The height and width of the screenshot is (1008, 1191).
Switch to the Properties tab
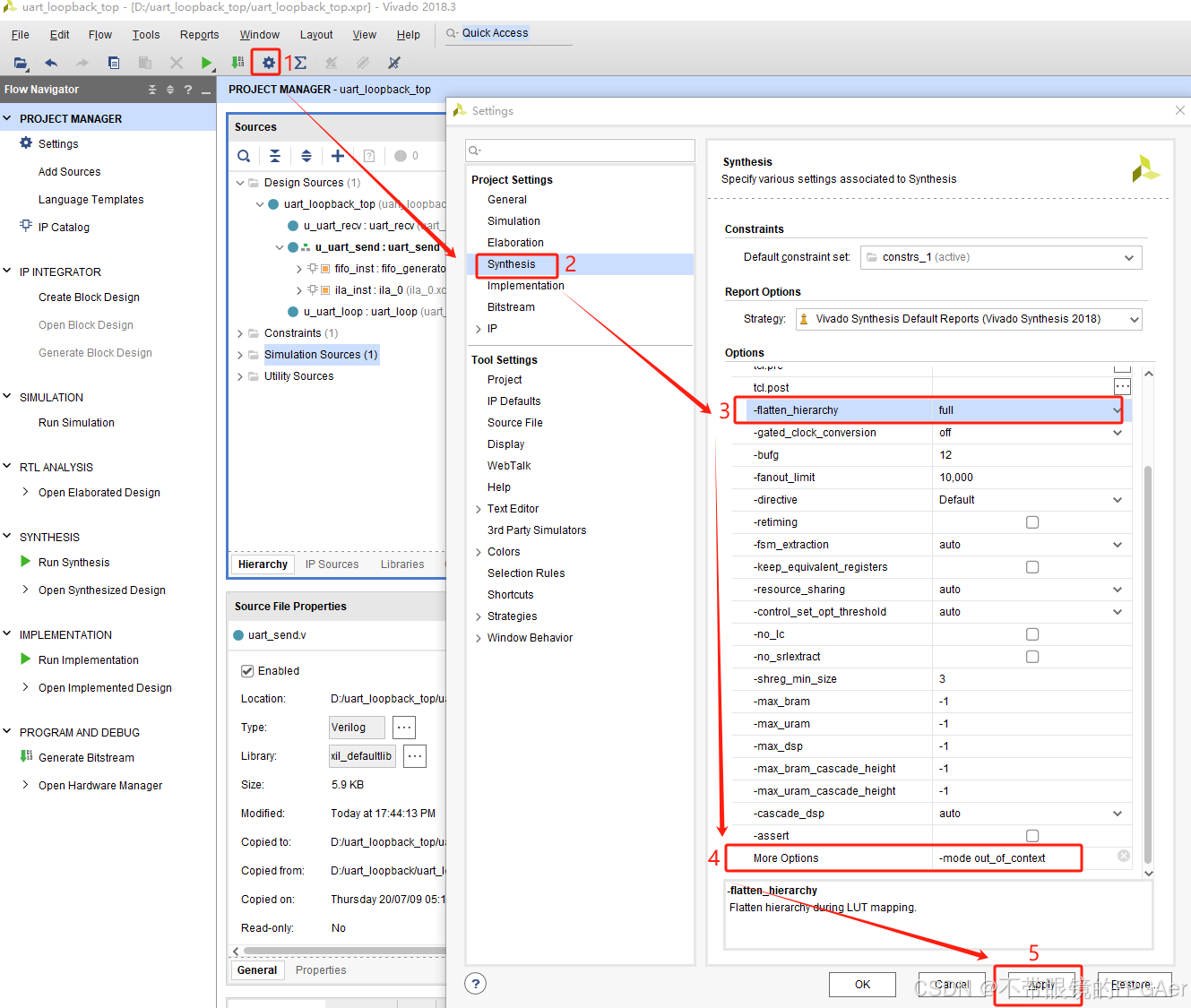click(321, 970)
